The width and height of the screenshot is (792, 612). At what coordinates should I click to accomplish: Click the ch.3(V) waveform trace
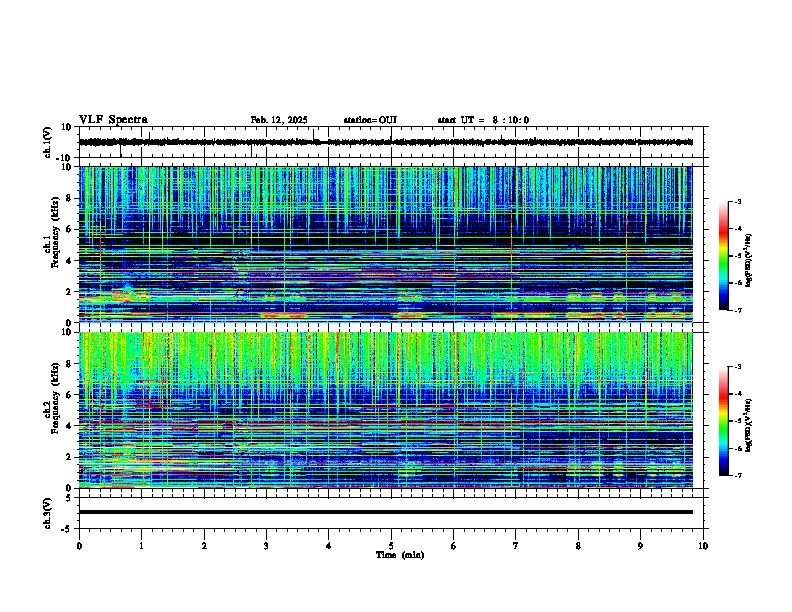pyautogui.click(x=385, y=512)
